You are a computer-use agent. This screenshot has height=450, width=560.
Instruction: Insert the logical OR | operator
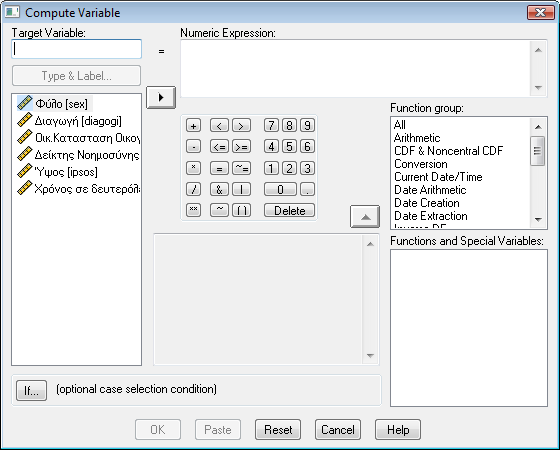(x=241, y=189)
